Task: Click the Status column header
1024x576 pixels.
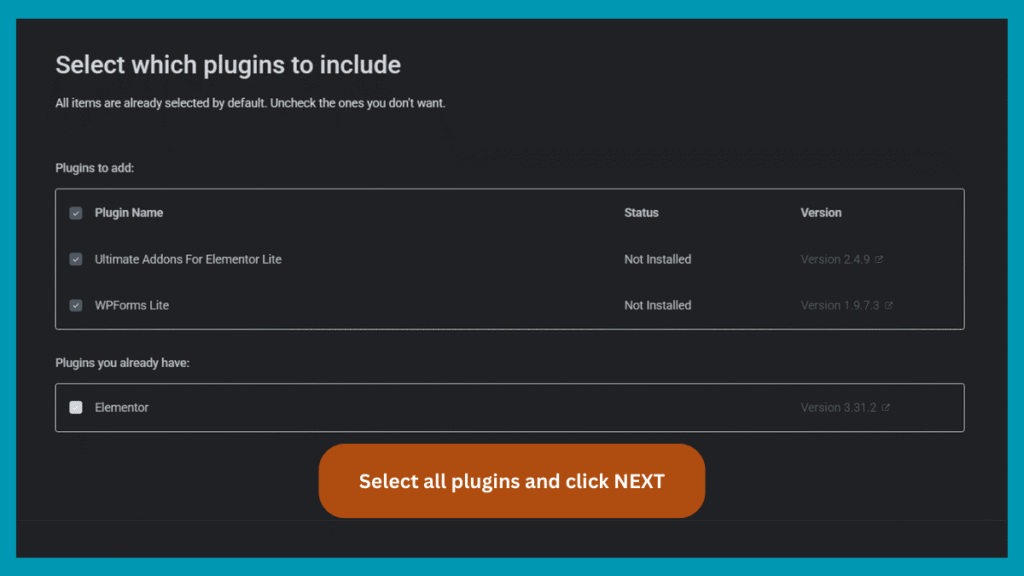Action: [641, 213]
